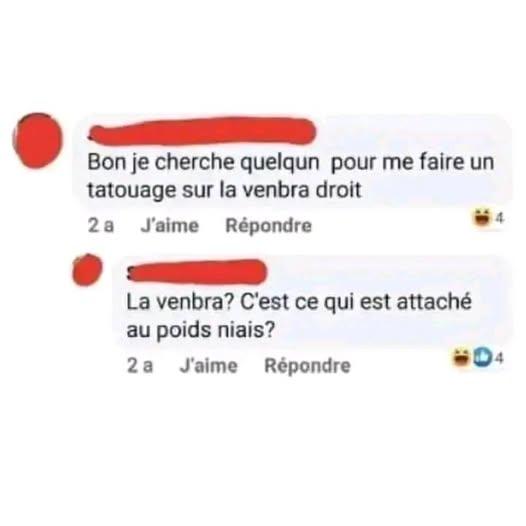
Task: Select the 'Bon je cherche quelqun' comment text
Action: tap(203, 163)
